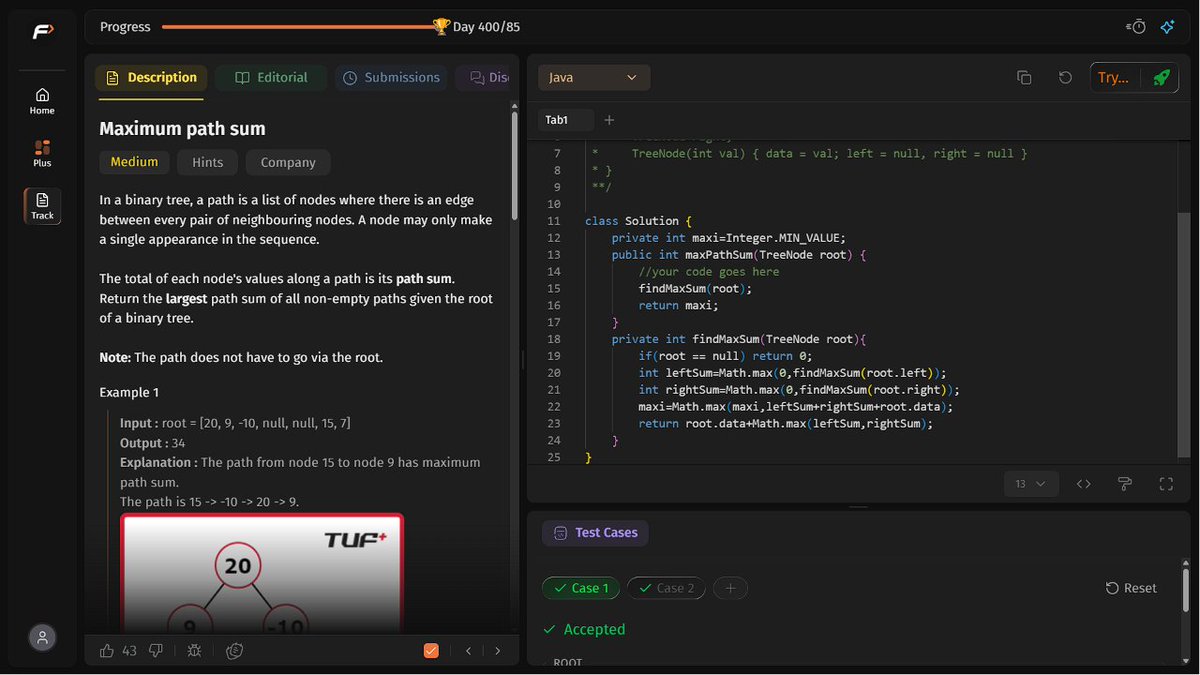Screen dimensions: 1200x675
Task: Click the Medium difficulty tag
Action: [134, 162]
